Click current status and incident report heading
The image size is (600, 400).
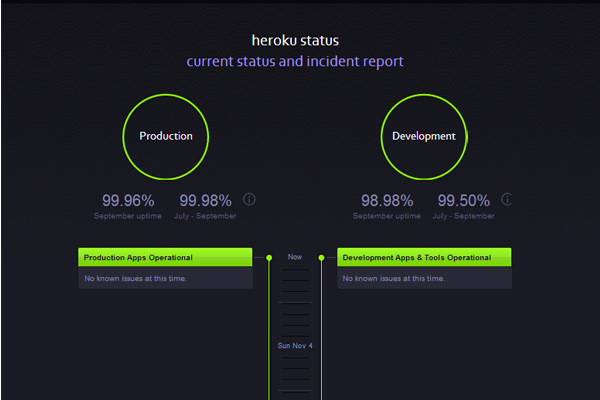tap(295, 62)
